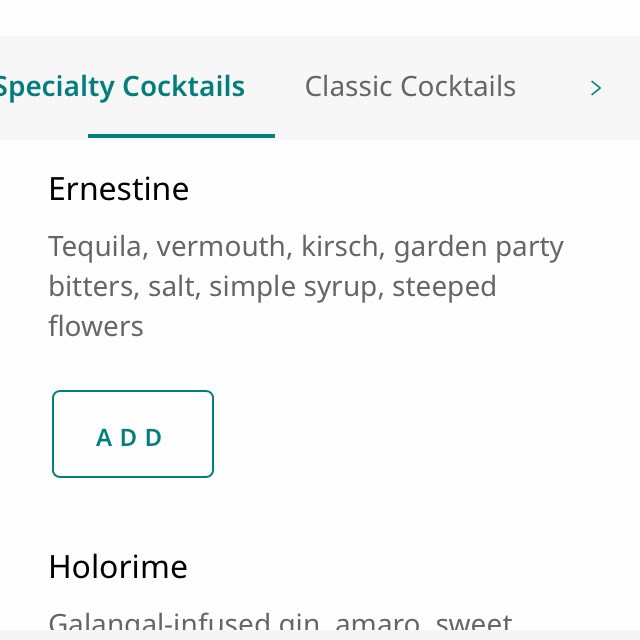The image size is (640, 640).
Task: Switch to the Classic Cocktails tab
Action: coord(410,87)
